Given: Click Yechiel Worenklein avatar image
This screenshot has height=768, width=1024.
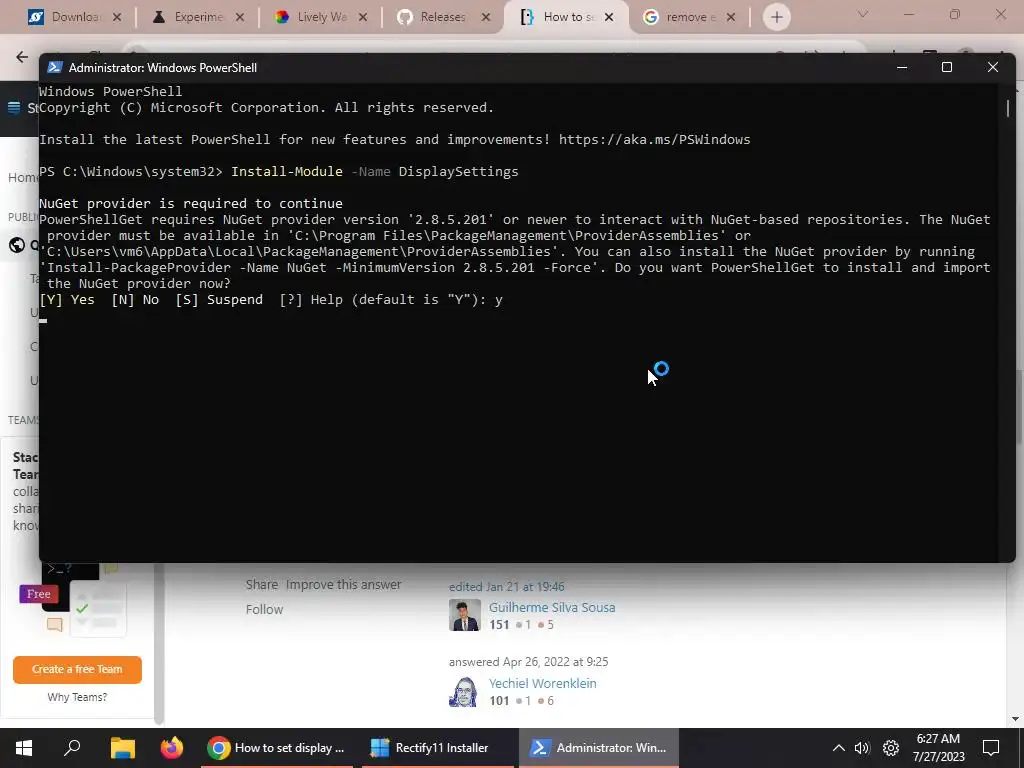Looking at the screenshot, I should tap(465, 691).
